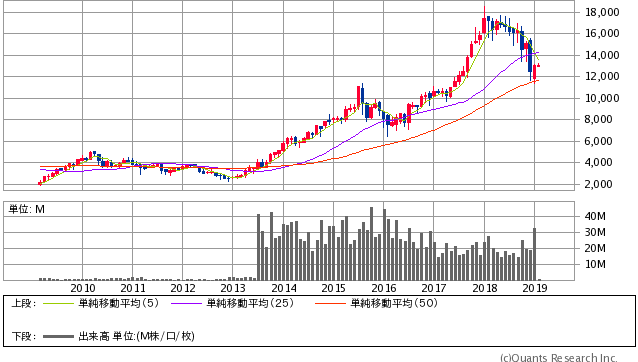Screen dimensions: 638x362
Task: Click the 2,000 price axis label
Action: (604, 184)
